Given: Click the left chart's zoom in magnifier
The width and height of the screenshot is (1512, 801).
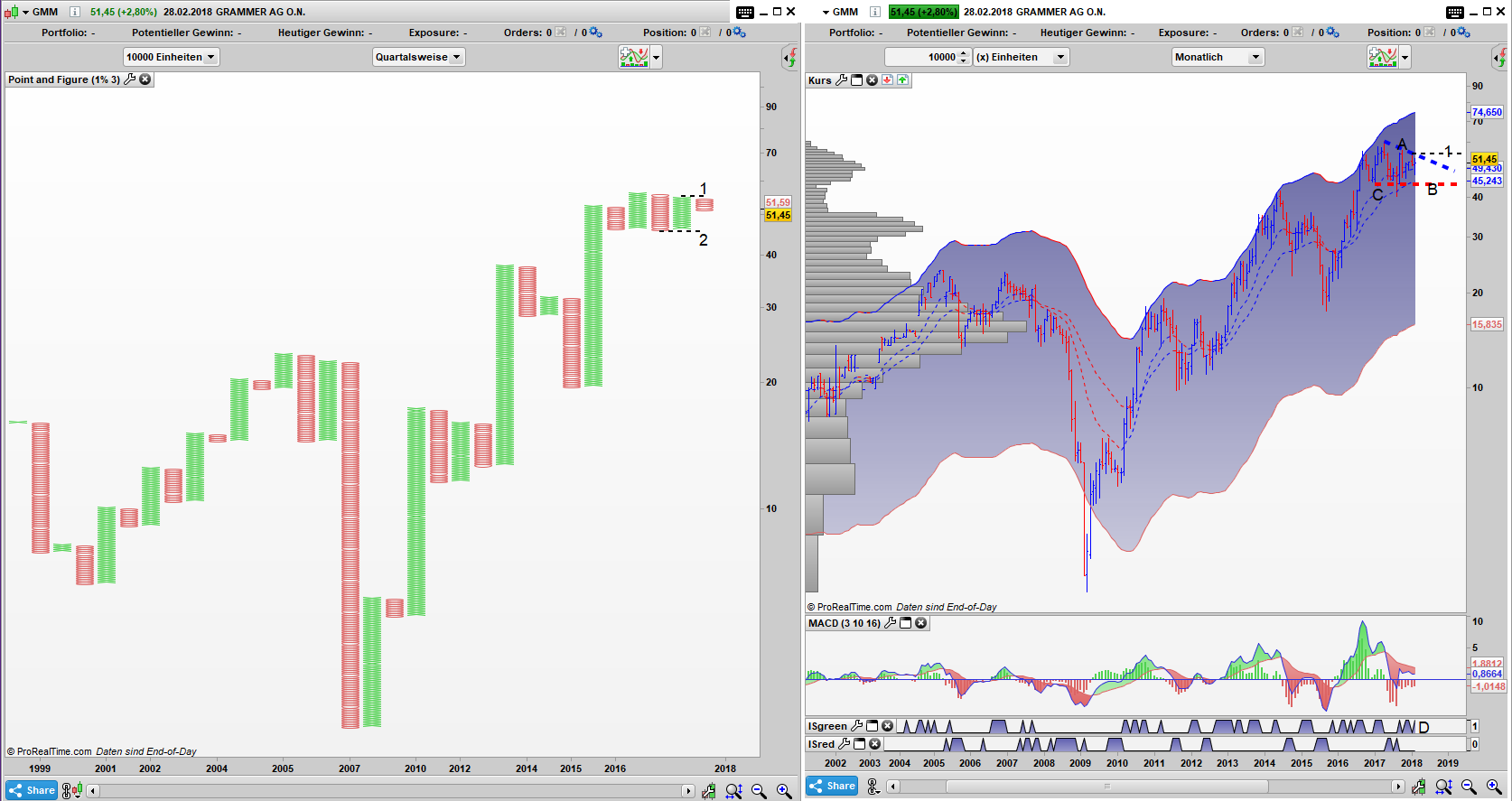Looking at the screenshot, I should pos(784,791).
